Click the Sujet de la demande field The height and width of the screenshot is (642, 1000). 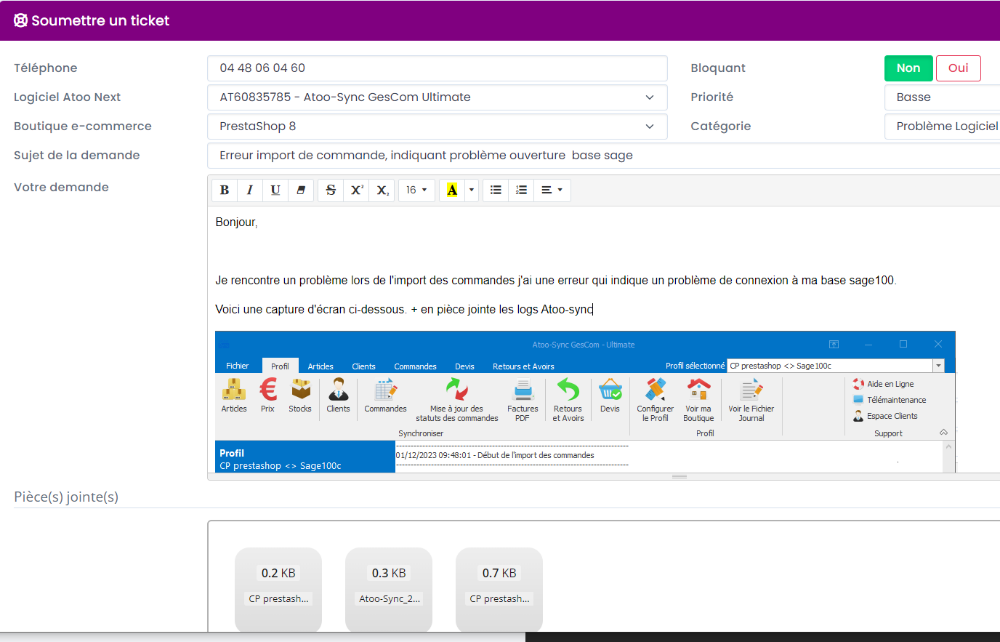click(603, 156)
